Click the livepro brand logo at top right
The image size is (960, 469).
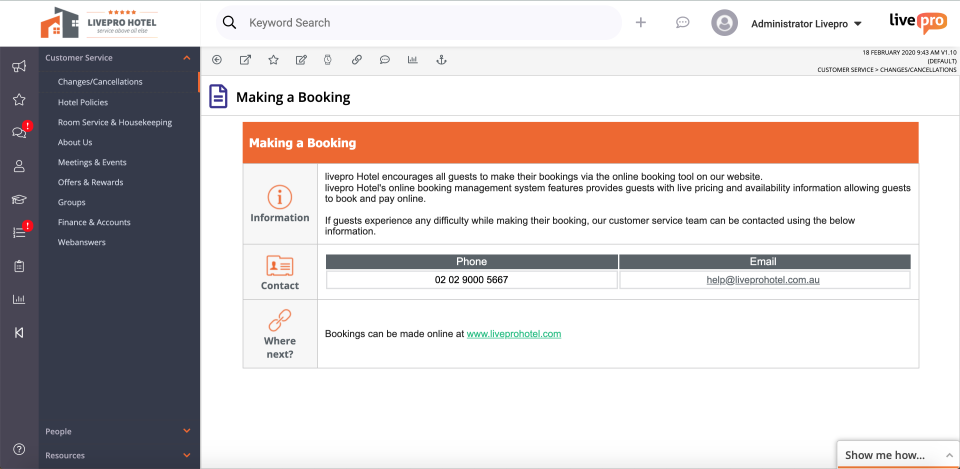click(918, 22)
